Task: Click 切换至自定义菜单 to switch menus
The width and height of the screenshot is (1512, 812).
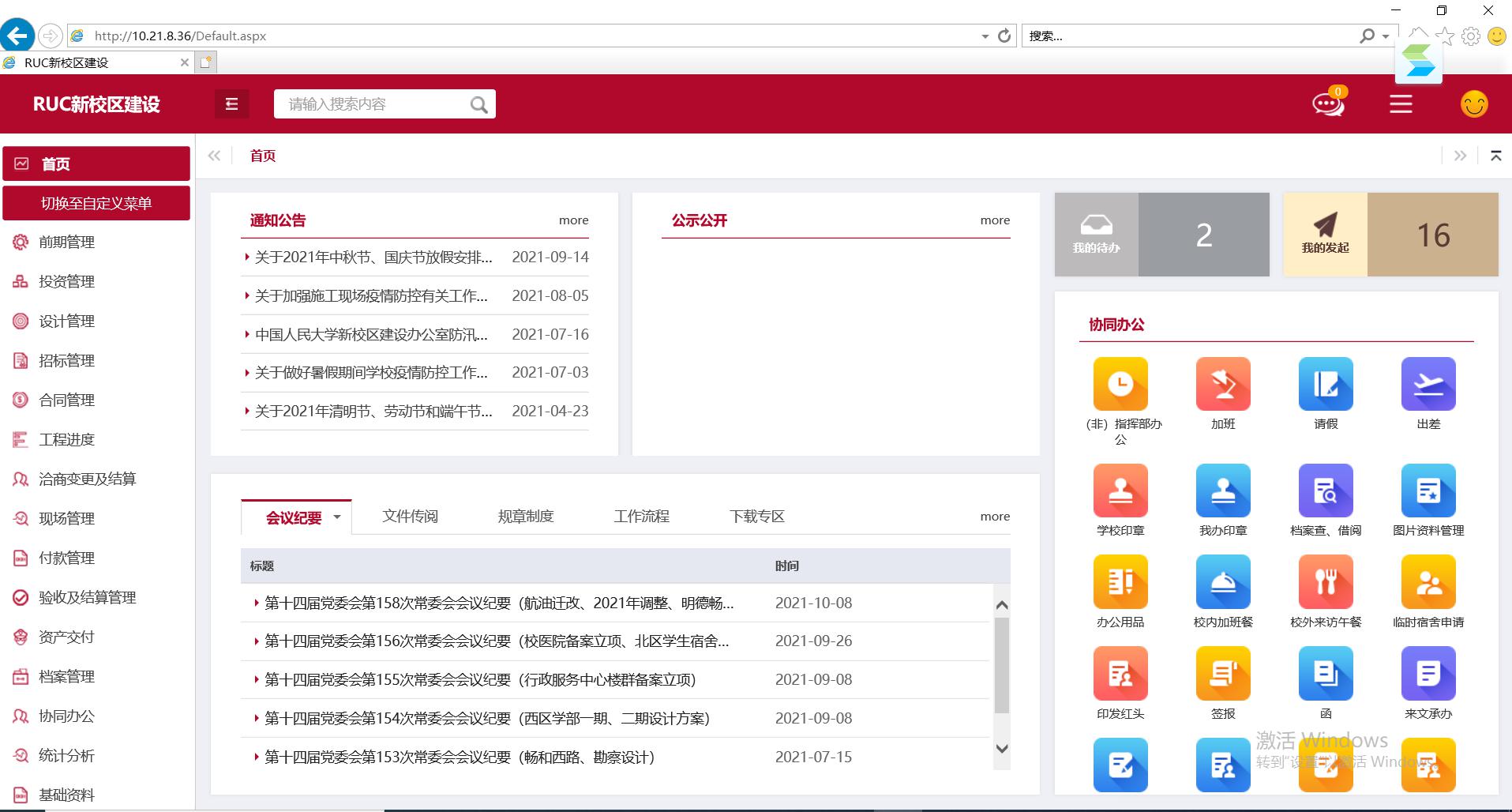Action: click(x=96, y=204)
